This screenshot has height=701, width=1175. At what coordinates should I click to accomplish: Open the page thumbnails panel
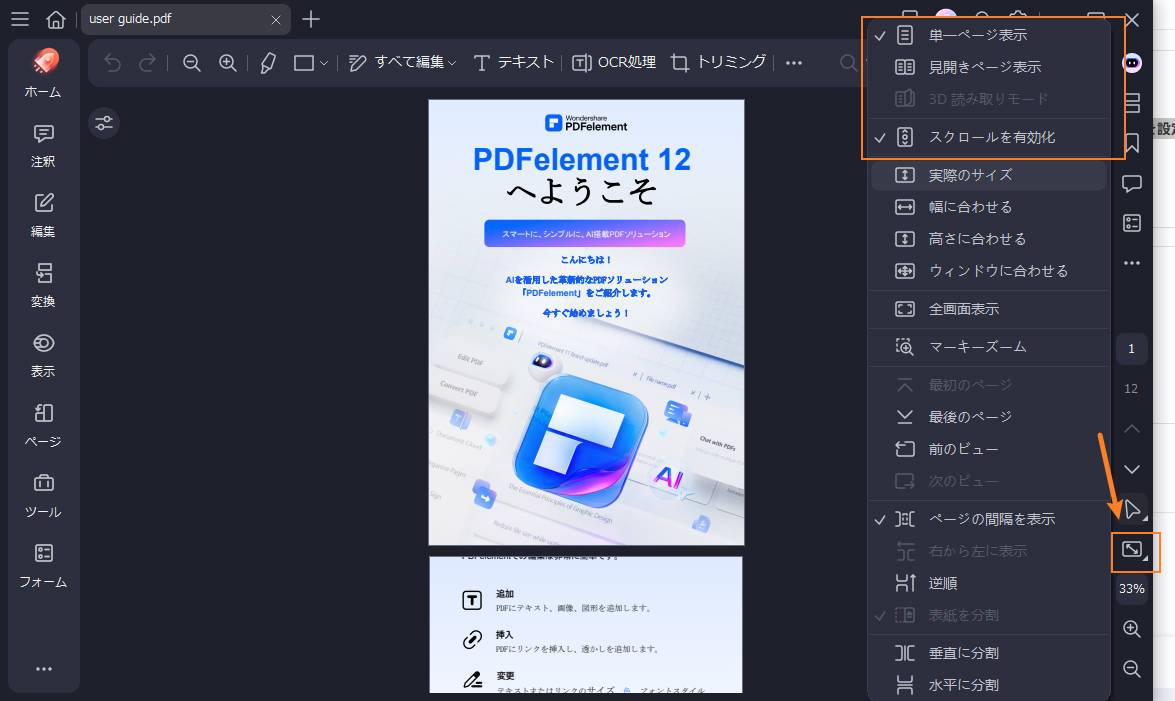(x=1131, y=103)
